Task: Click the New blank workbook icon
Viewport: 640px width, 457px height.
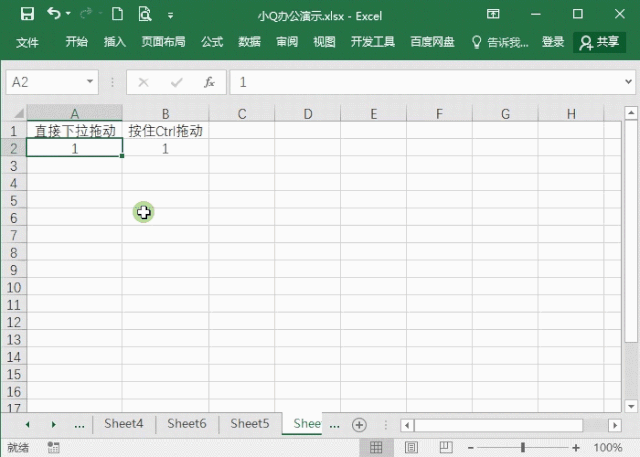Action: pyautogui.click(x=118, y=14)
